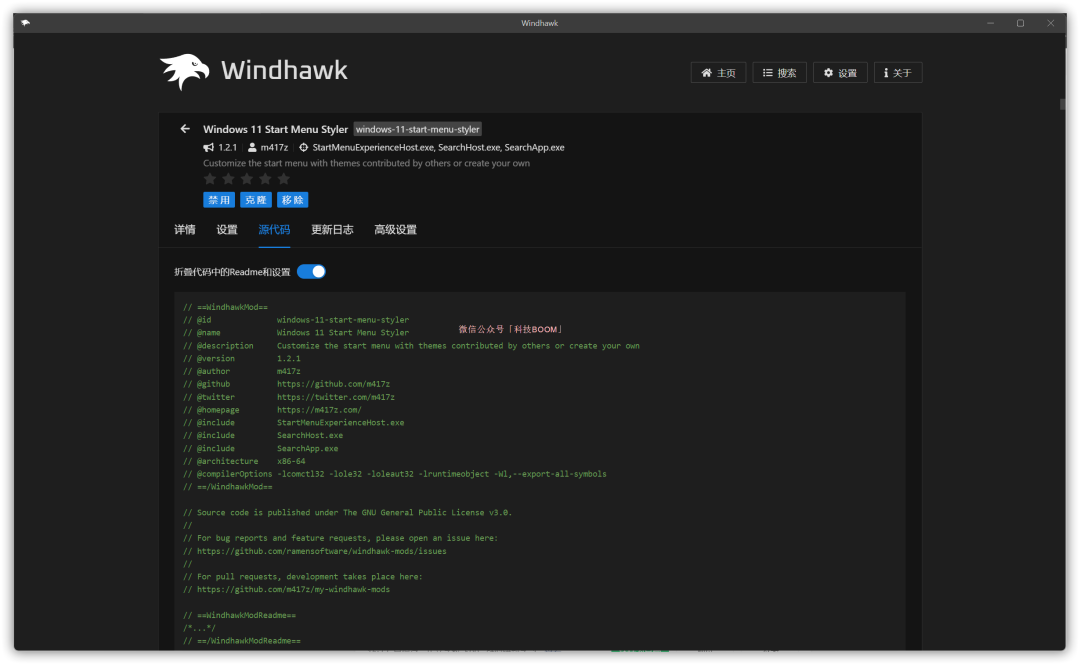Click the https://m417z.com/ homepage line
The width and height of the screenshot is (1080, 665).
tap(272, 410)
